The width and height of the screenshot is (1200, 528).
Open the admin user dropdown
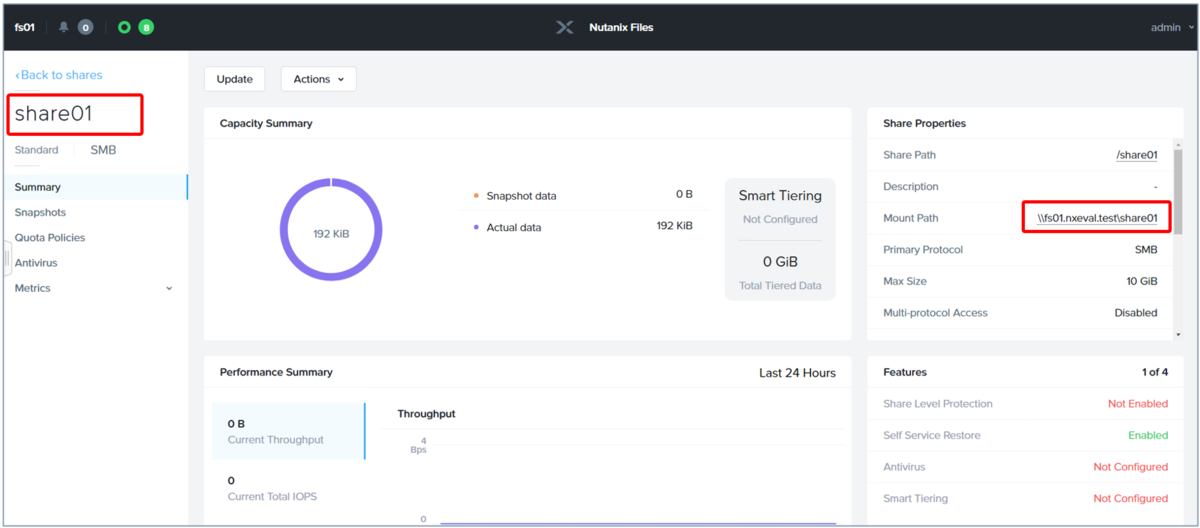click(x=1172, y=27)
